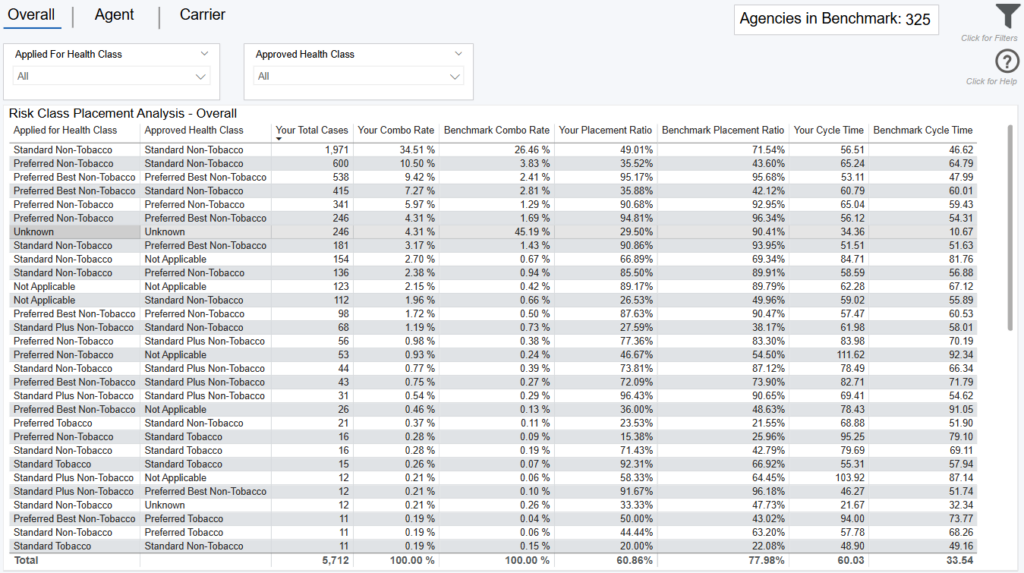
Task: Select the highlighted Unknown row cell
Action: 74,231
